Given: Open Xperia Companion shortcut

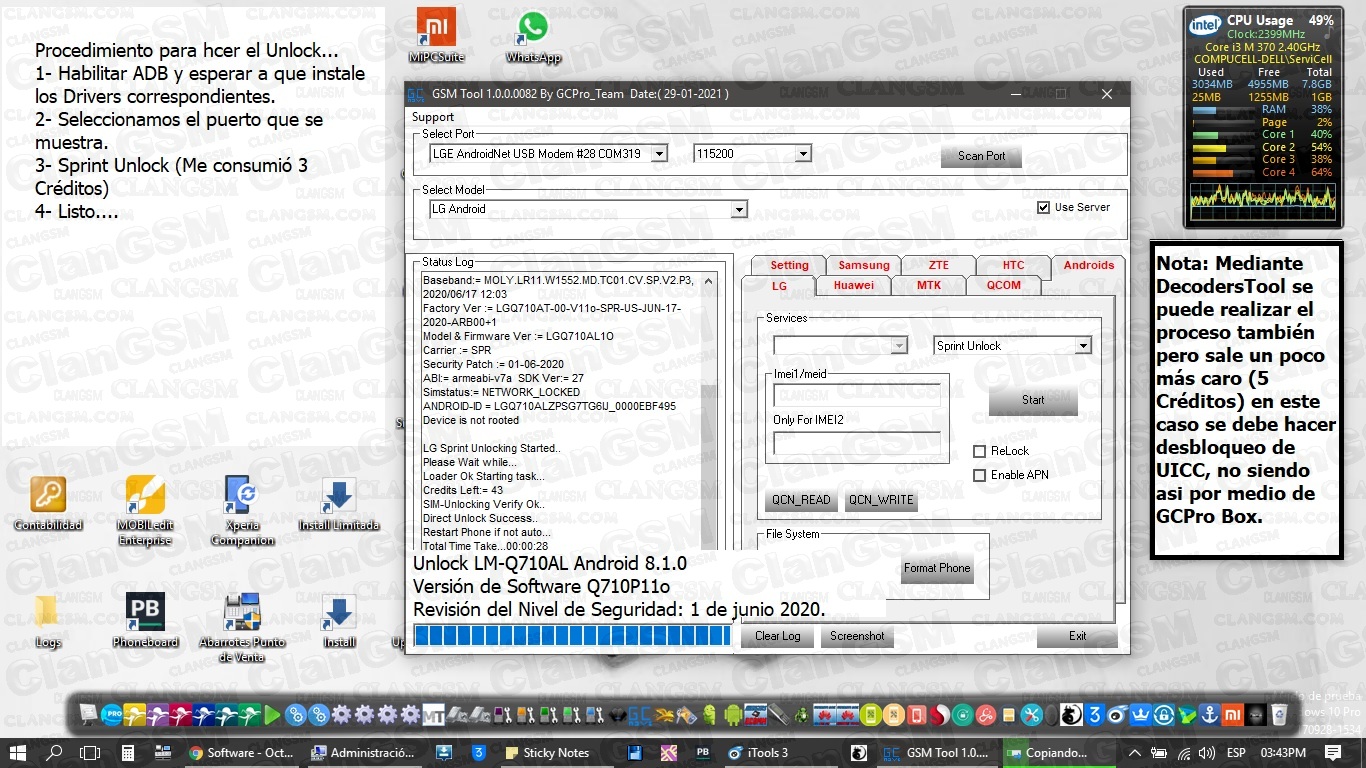Looking at the screenshot, I should tap(242, 510).
